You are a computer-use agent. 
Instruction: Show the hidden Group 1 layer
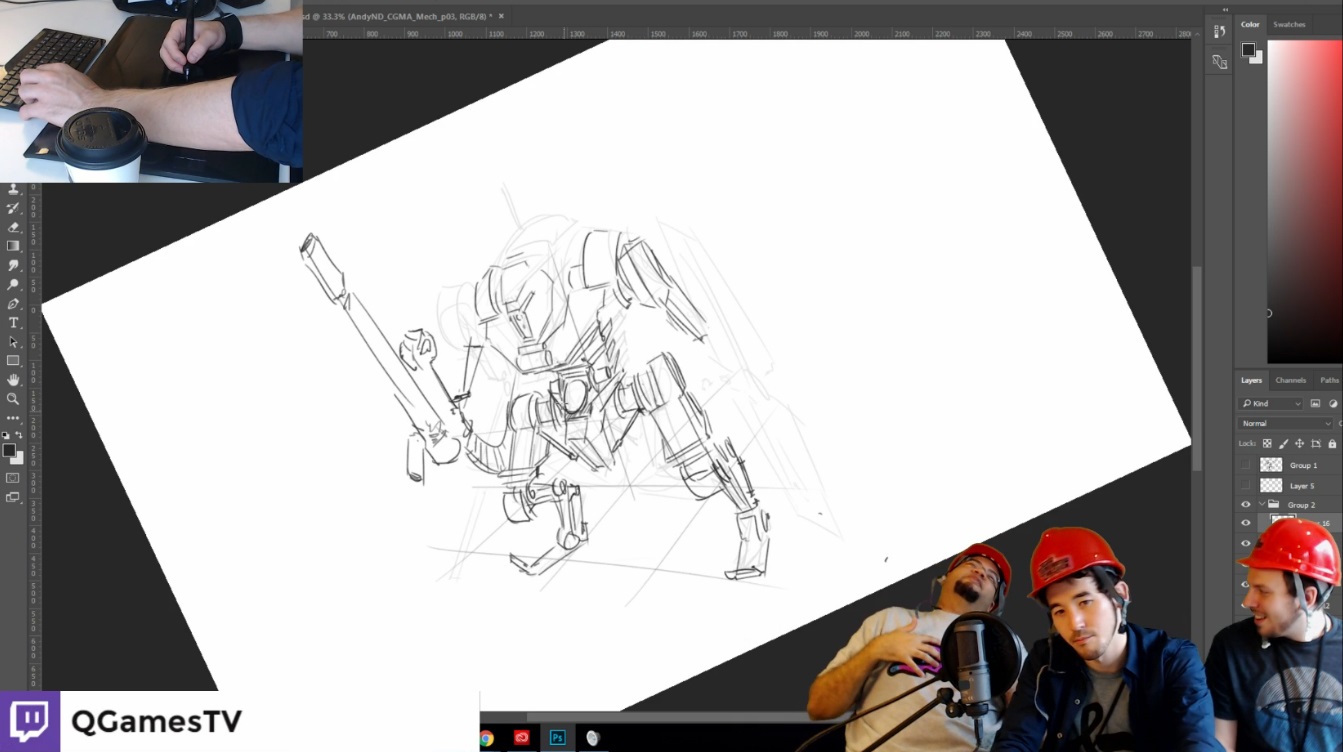click(x=1245, y=465)
